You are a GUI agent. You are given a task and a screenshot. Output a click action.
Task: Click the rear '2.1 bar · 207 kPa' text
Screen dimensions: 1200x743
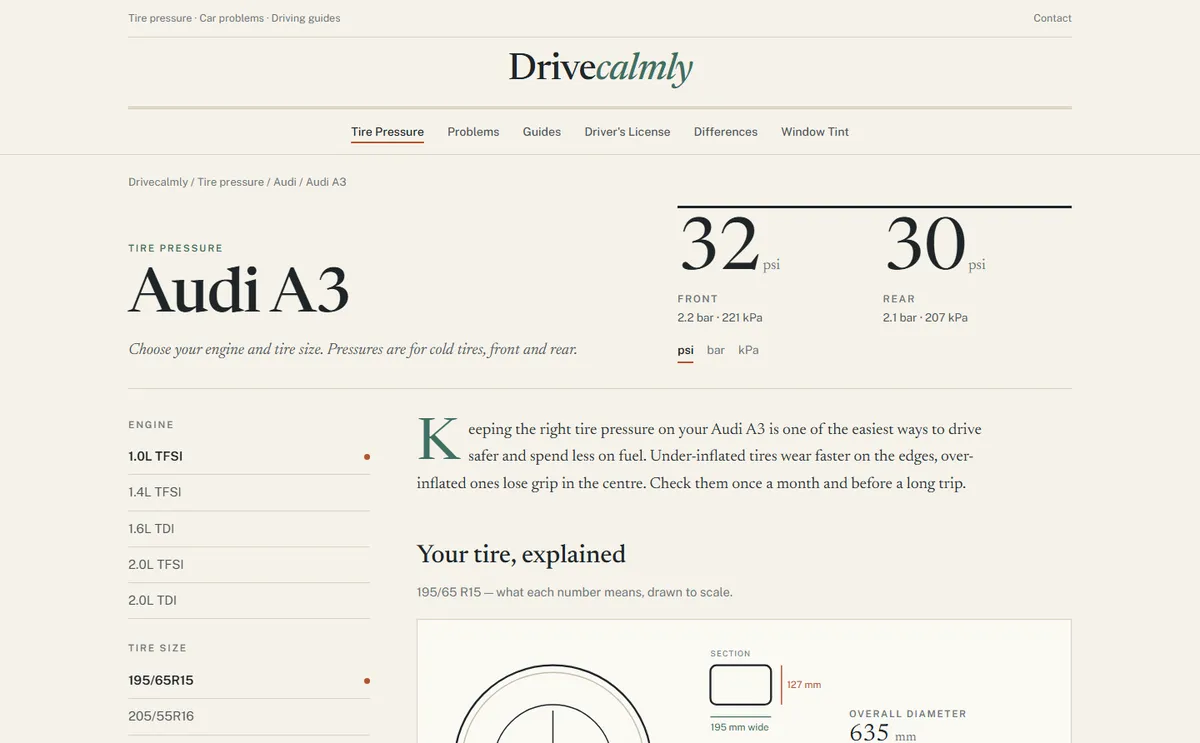click(925, 318)
